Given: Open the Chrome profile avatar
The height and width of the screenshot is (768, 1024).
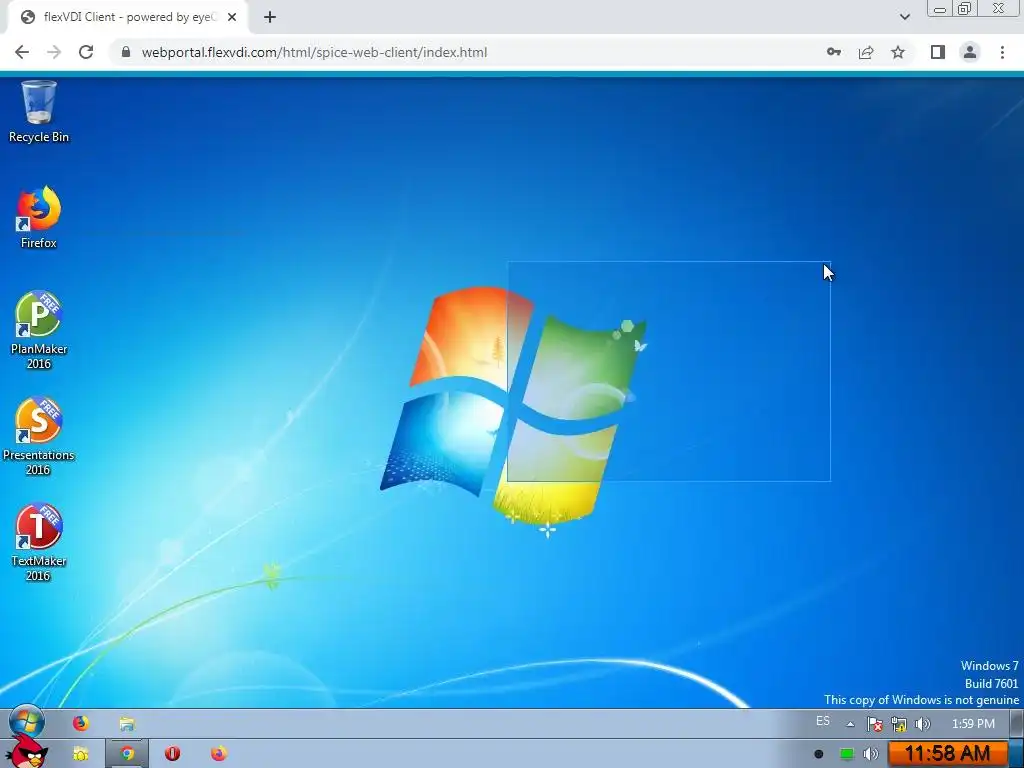Looking at the screenshot, I should pyautogui.click(x=970, y=52).
